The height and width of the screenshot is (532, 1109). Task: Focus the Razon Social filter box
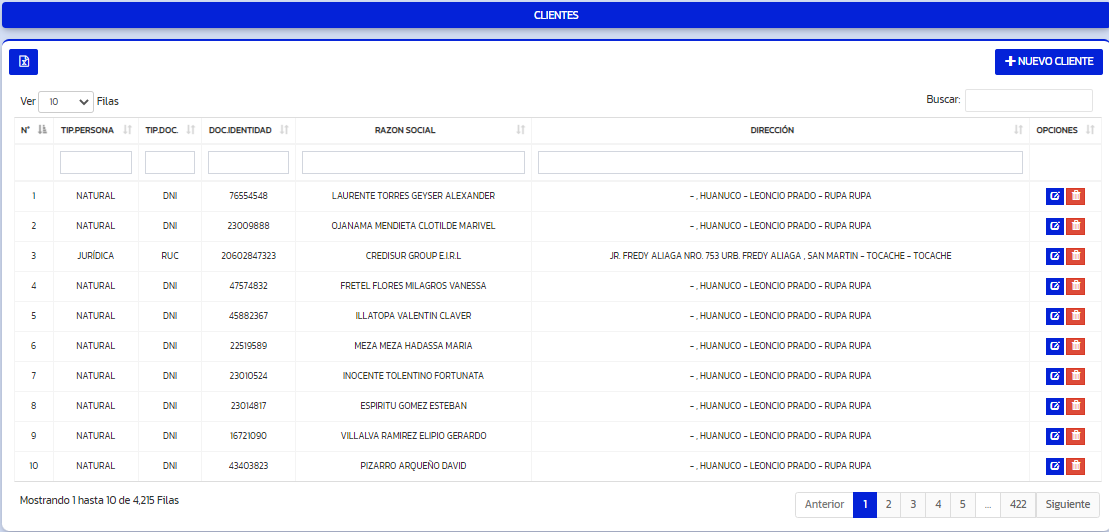tap(413, 162)
